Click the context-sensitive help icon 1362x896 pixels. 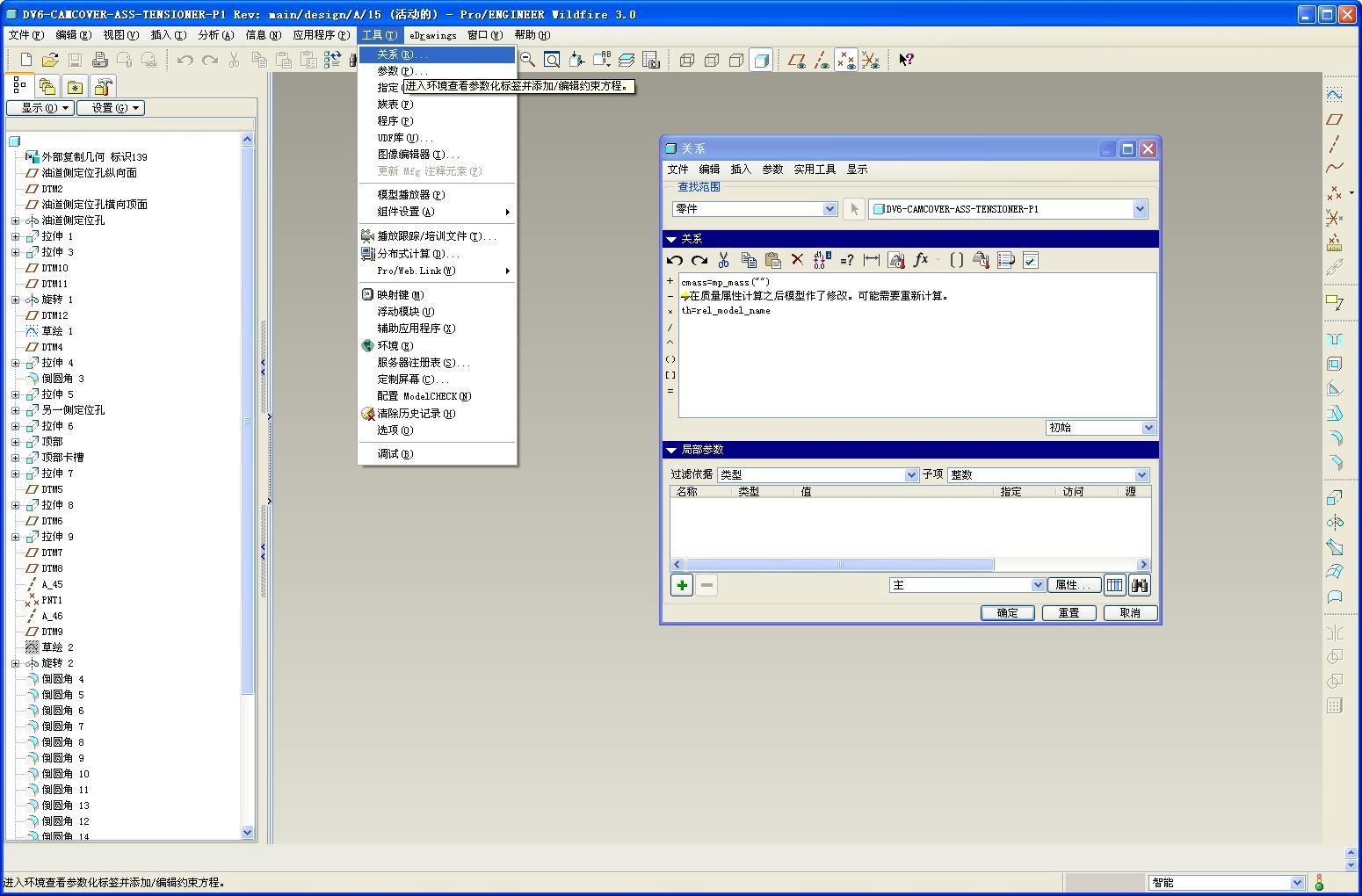click(906, 60)
